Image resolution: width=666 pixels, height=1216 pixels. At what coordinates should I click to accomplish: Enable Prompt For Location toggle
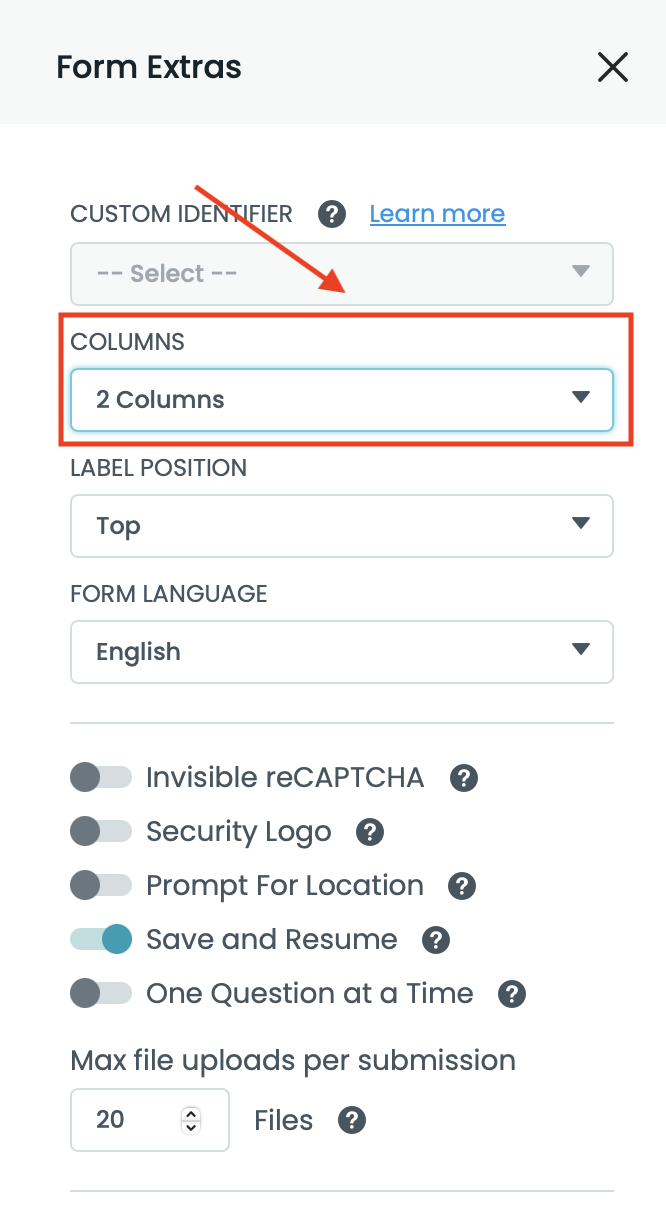click(x=100, y=886)
